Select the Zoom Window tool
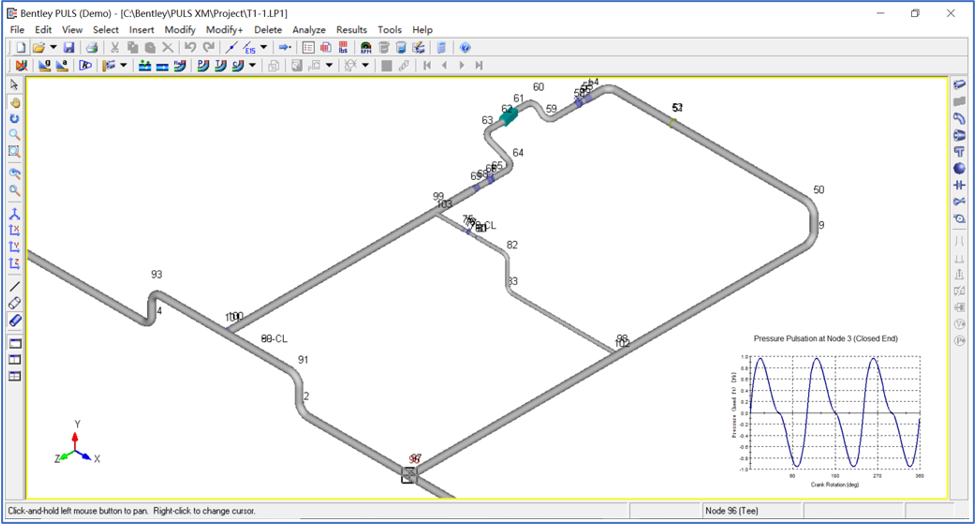975x526 pixels. [14, 152]
